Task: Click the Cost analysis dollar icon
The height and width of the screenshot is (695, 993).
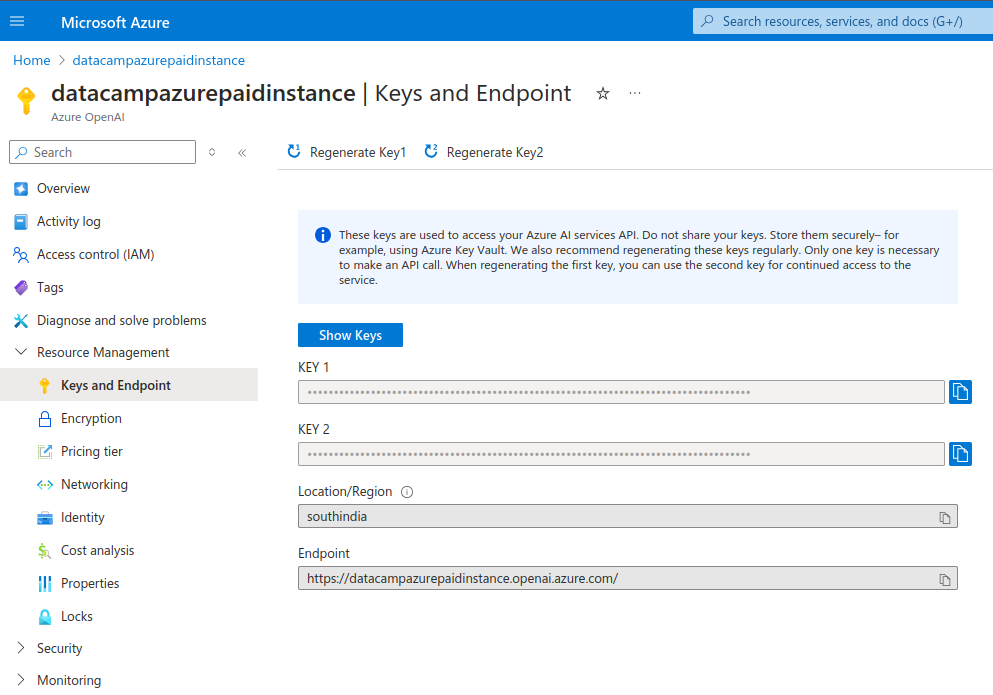Action: pos(44,551)
